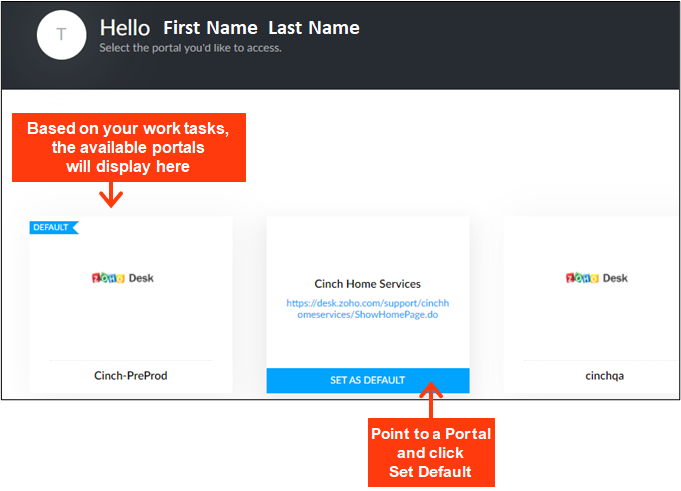Open the Cinch Home Services desk.zoho.com link
The image size is (681, 491).
point(368,309)
